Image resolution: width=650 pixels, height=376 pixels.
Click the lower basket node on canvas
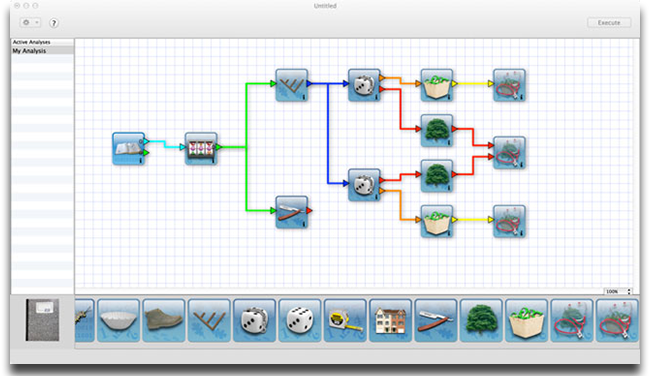click(437, 221)
